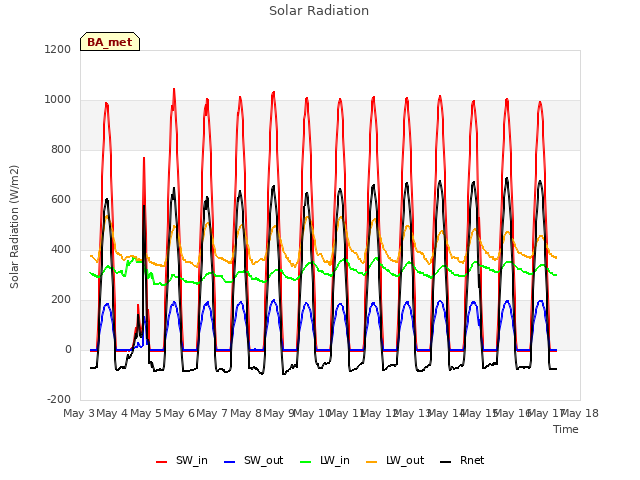The width and height of the screenshot is (640, 480).
Task: Click the tall SW_in spike on May 5
Action: pyautogui.click(x=144, y=158)
